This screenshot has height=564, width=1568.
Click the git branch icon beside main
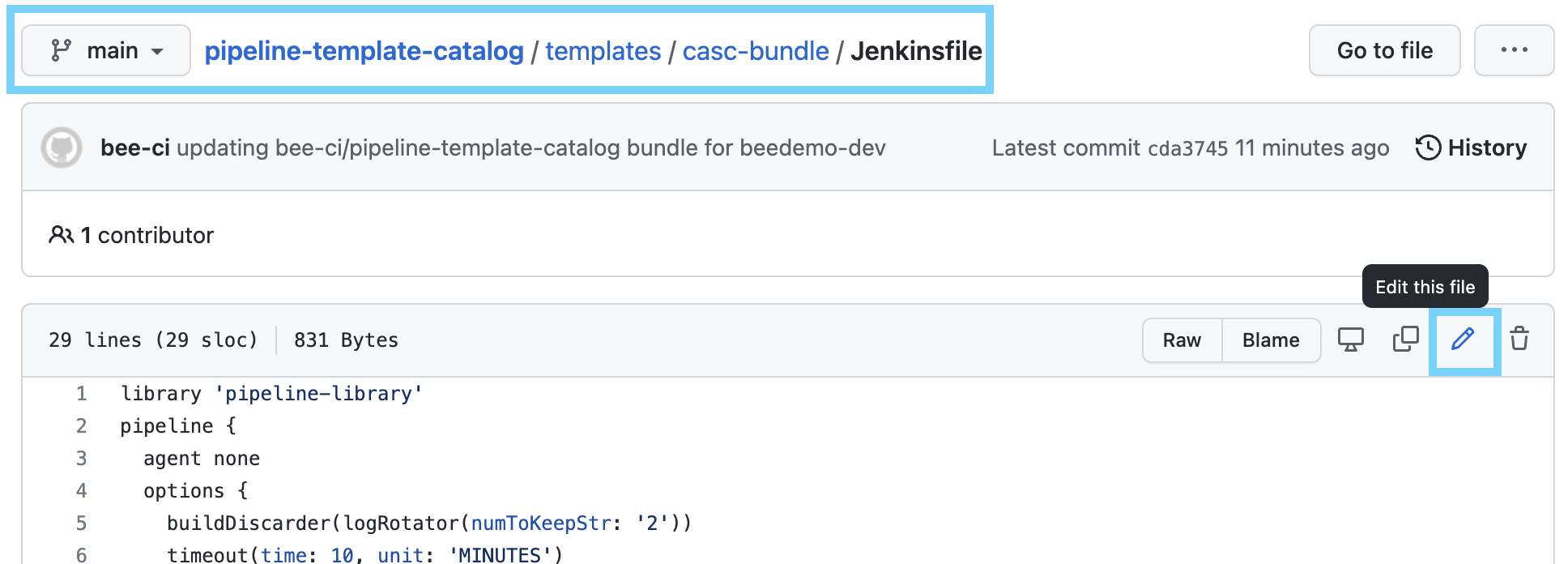(61, 50)
